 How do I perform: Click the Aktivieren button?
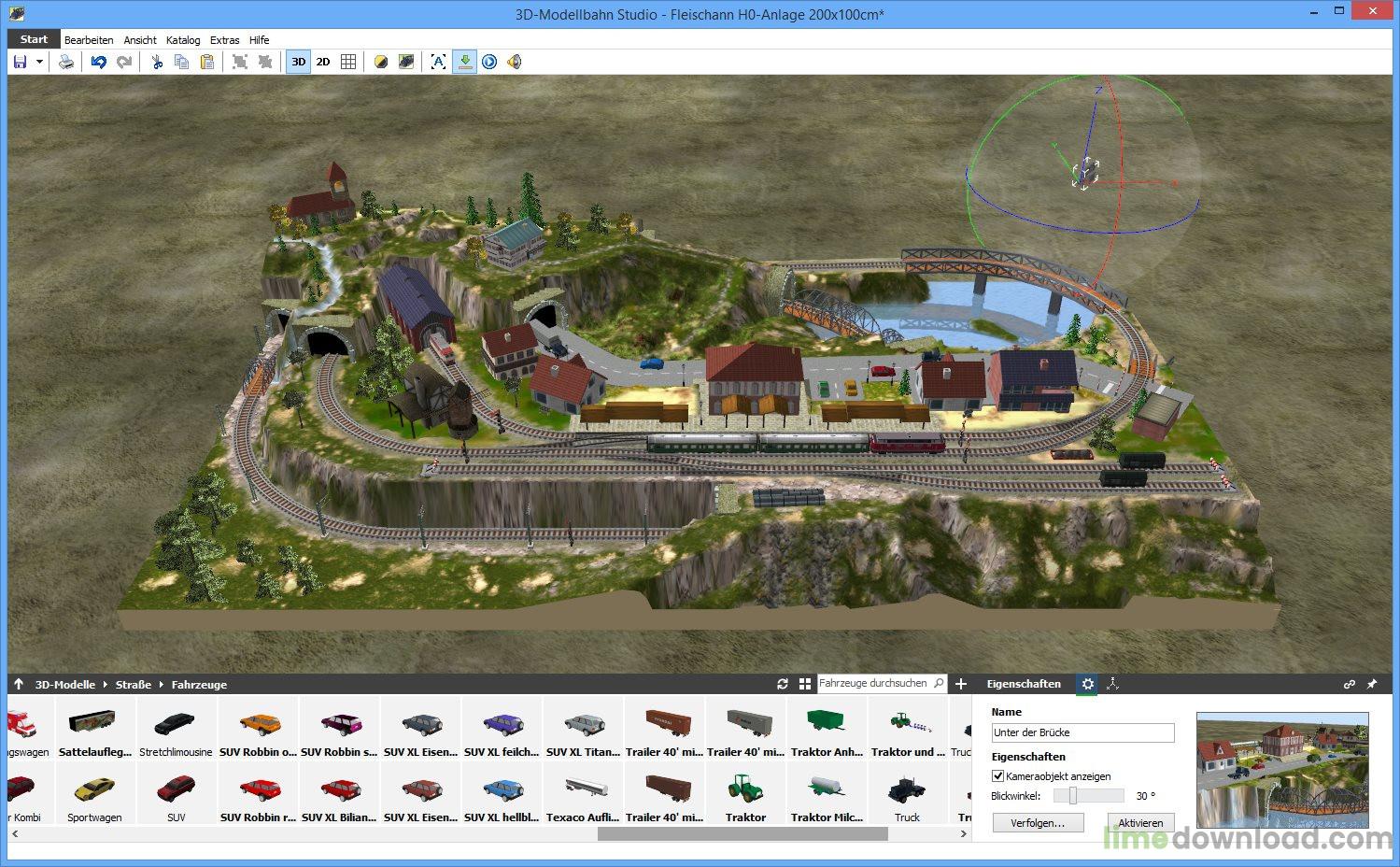1140,822
